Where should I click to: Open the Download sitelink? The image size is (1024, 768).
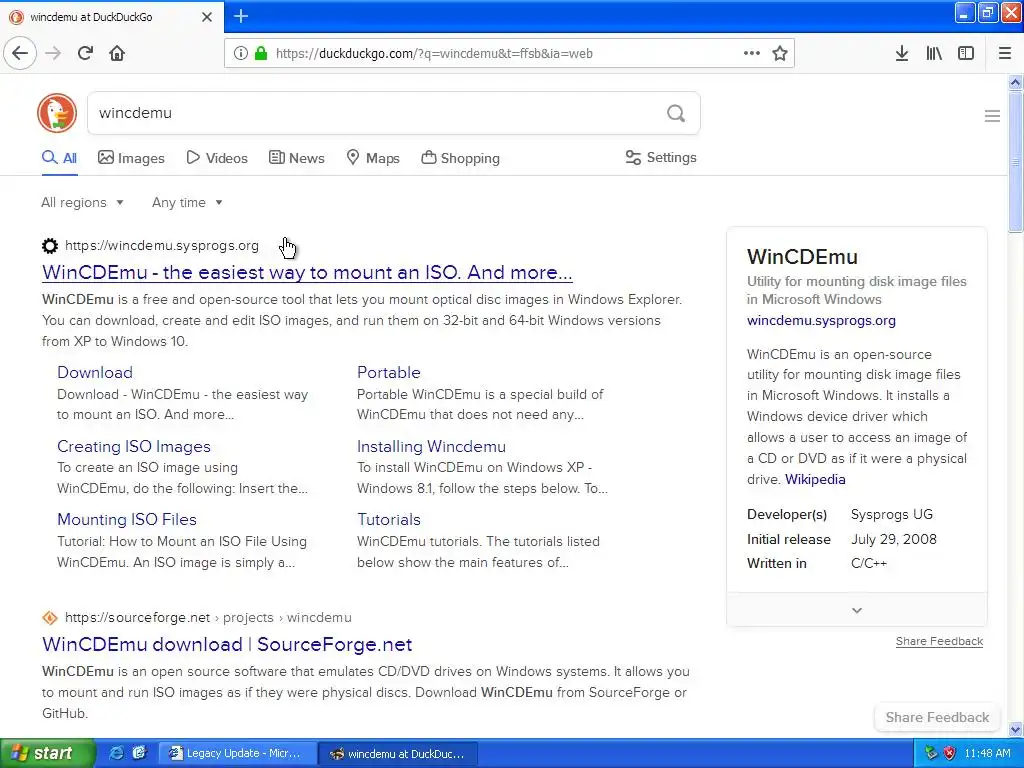[x=95, y=372]
